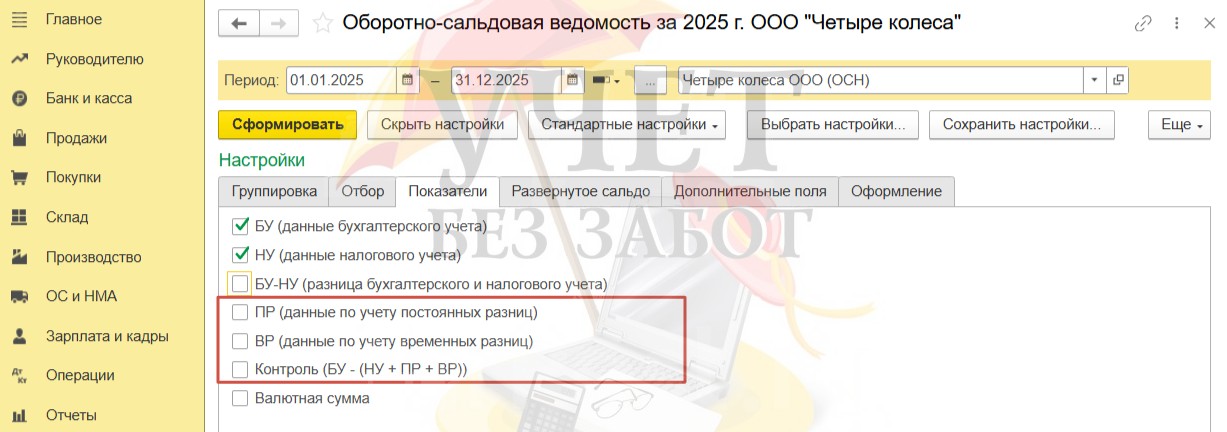Click the copy link icon

[1143, 24]
